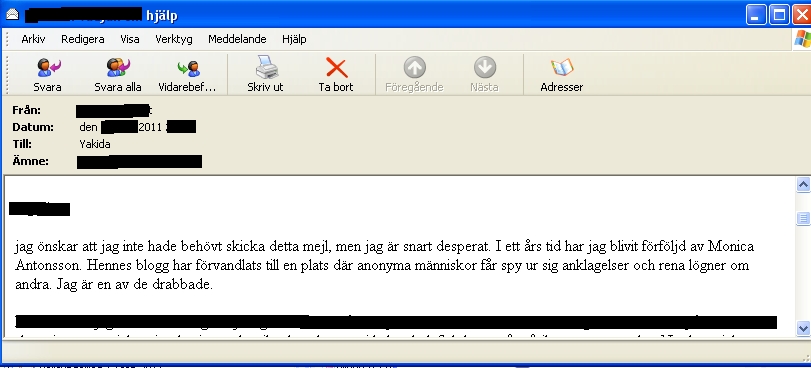Open the Arkiv menu

pyautogui.click(x=33, y=39)
